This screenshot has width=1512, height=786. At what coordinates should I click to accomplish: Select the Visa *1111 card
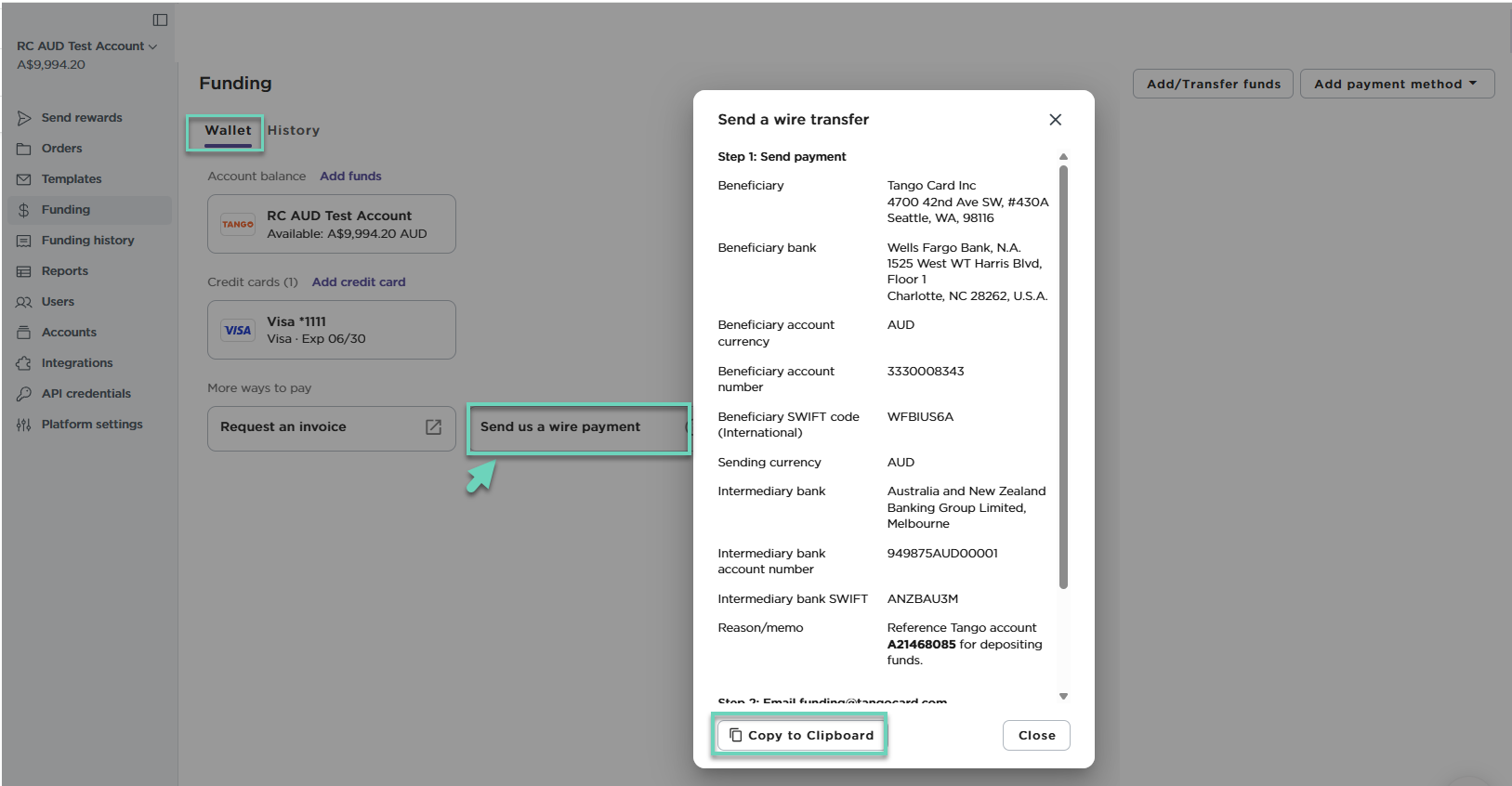tap(331, 330)
